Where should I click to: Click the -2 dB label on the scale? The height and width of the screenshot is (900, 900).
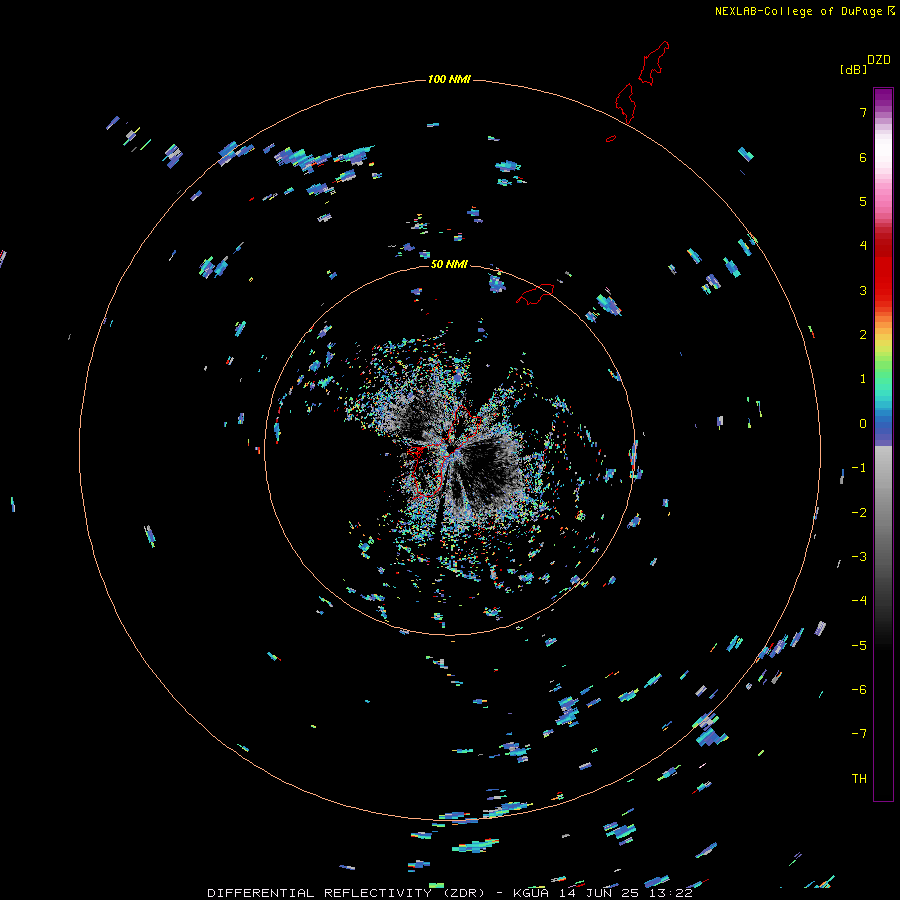[859, 513]
